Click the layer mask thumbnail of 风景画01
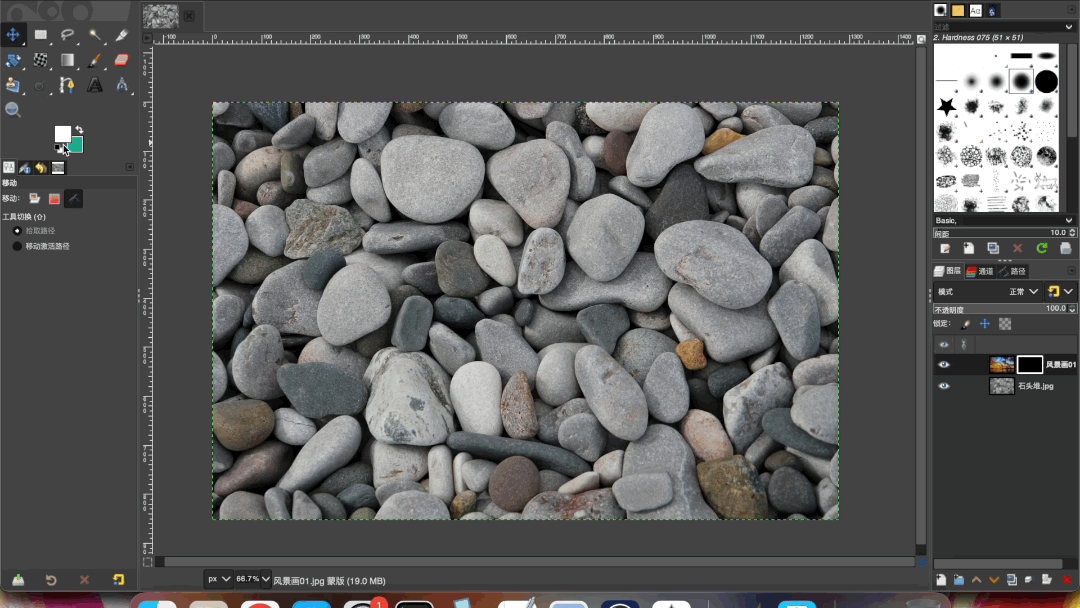 tap(1029, 365)
